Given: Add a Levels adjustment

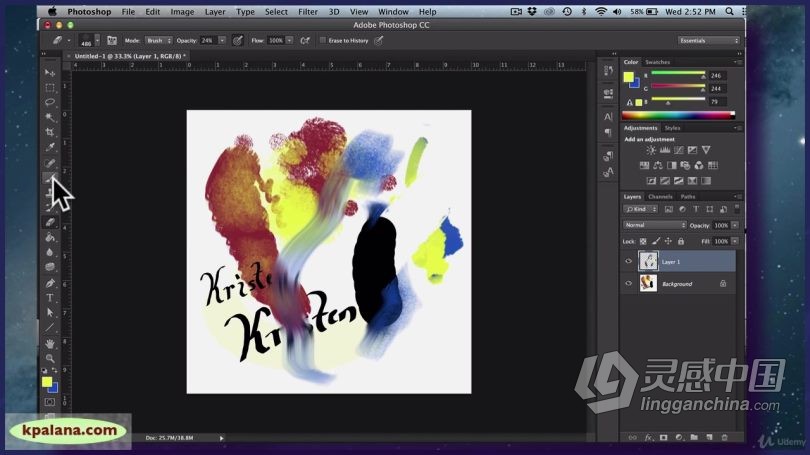Looking at the screenshot, I should click(665, 150).
